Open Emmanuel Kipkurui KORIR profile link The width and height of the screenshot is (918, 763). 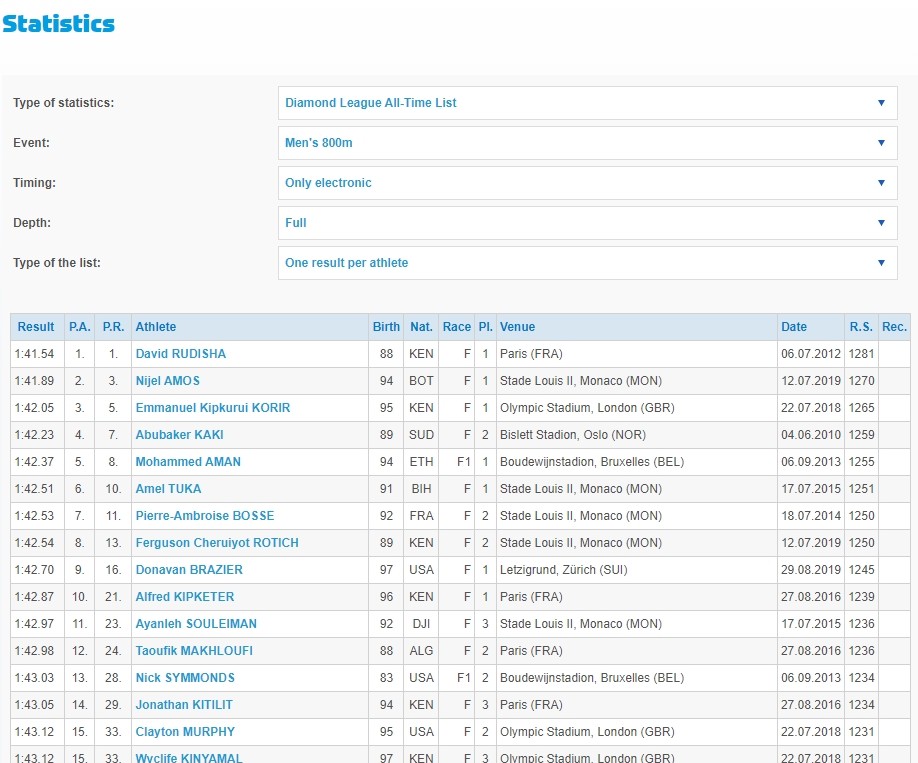(211, 408)
